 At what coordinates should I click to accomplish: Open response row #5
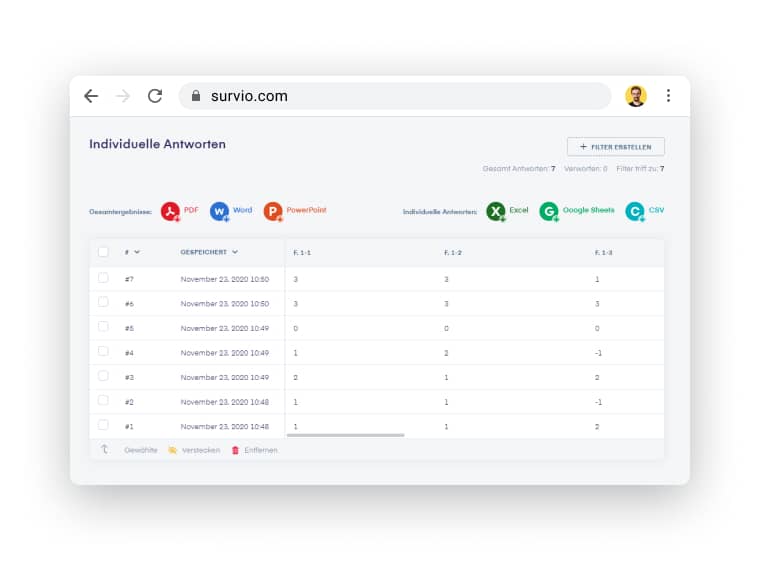click(x=377, y=328)
